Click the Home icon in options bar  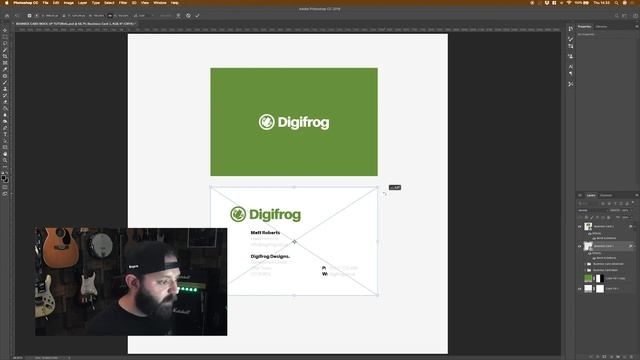(7, 16)
